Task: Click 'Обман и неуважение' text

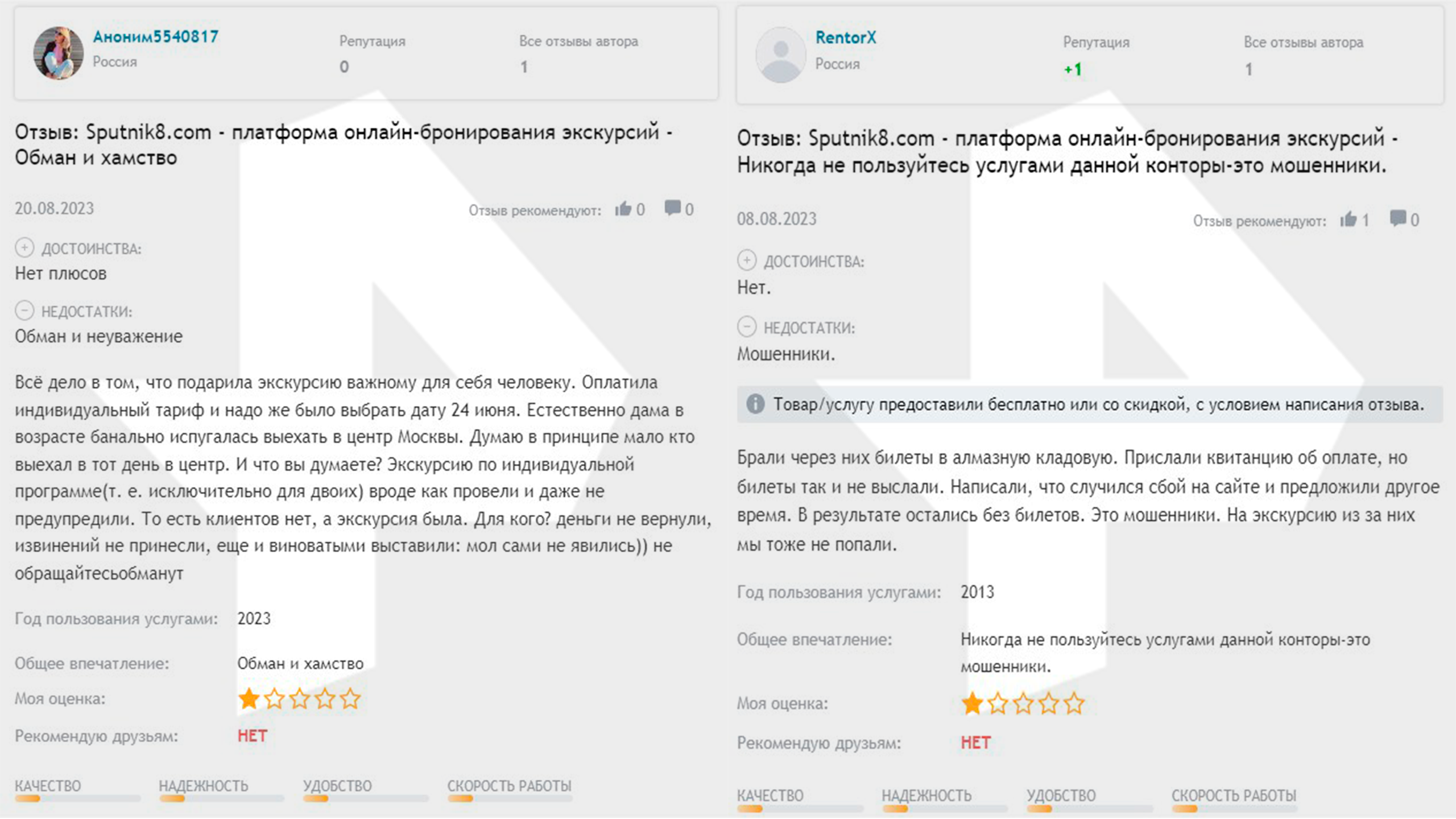Action: pyautogui.click(x=99, y=336)
